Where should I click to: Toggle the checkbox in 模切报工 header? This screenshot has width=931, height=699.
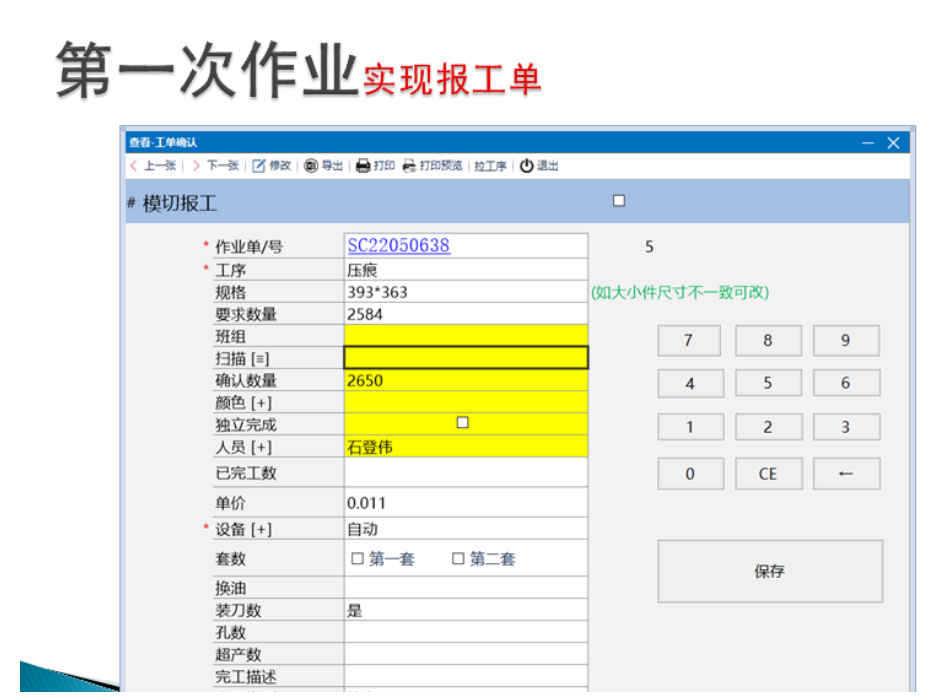[x=619, y=201]
